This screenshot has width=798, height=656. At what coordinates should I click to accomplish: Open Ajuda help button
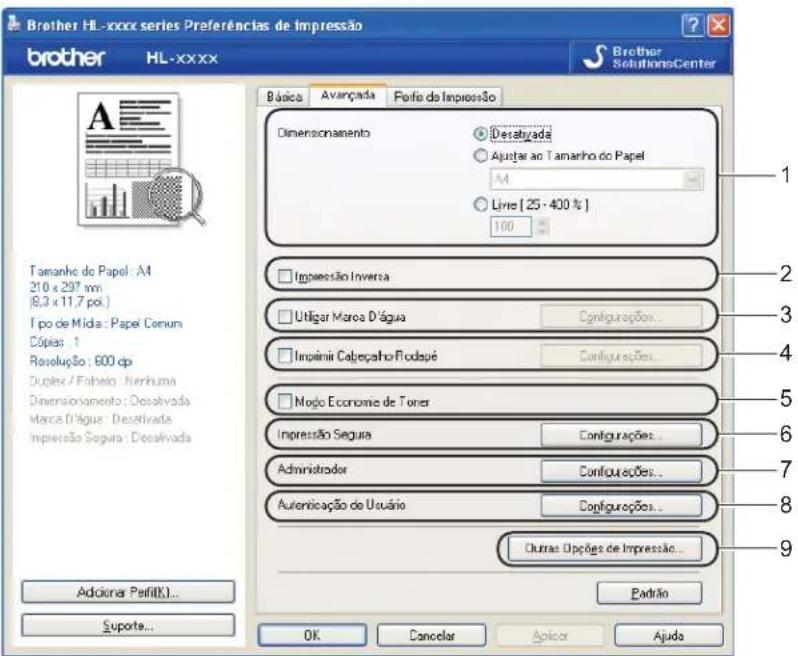tap(669, 635)
